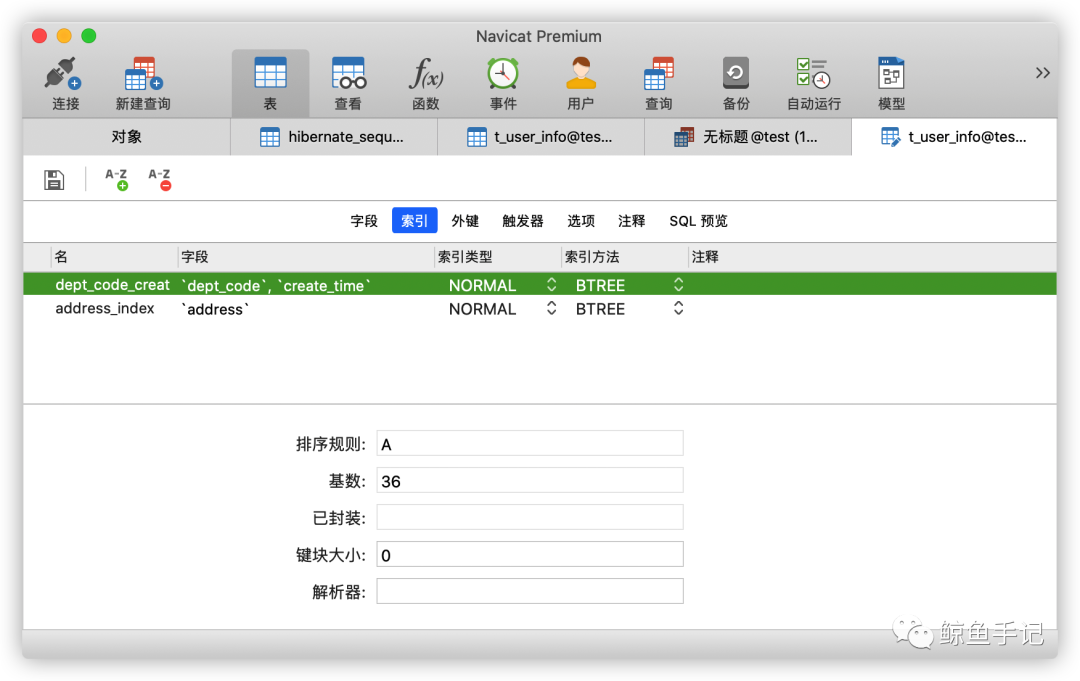Image resolution: width=1080 pixels, height=681 pixels.
Task: Delete index with the A-Z minus icon
Action: [x=160, y=179]
